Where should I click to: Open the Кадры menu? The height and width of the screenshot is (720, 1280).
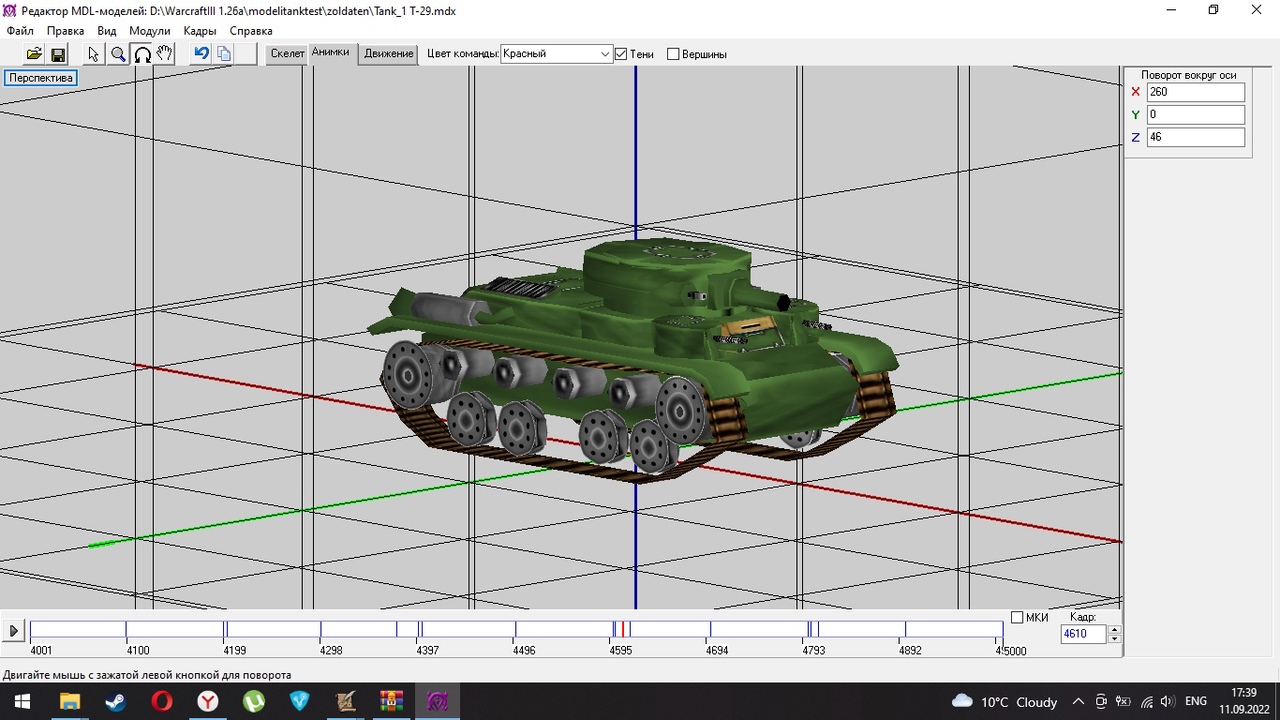pyautogui.click(x=200, y=31)
